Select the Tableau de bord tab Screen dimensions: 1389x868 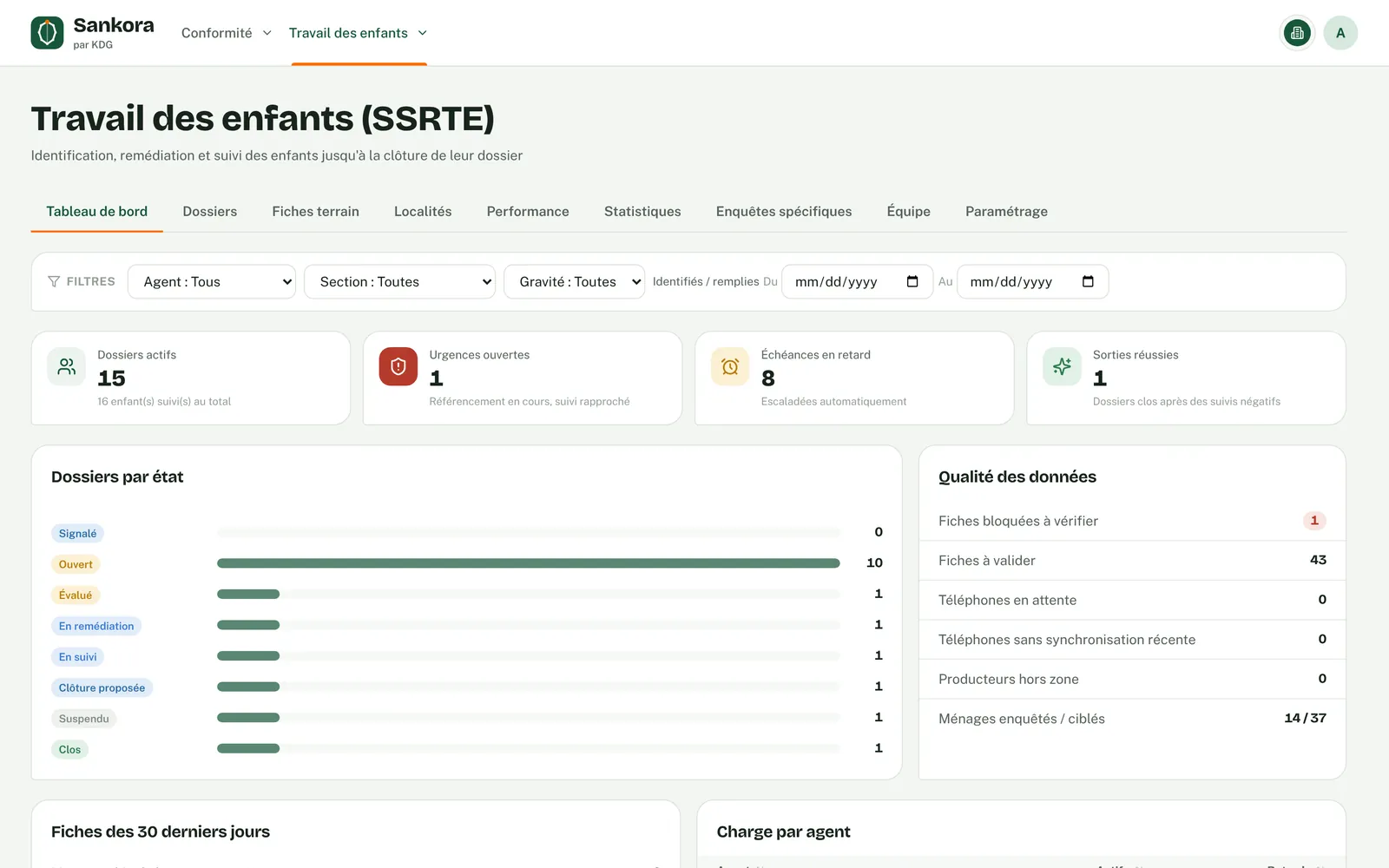[96, 211]
